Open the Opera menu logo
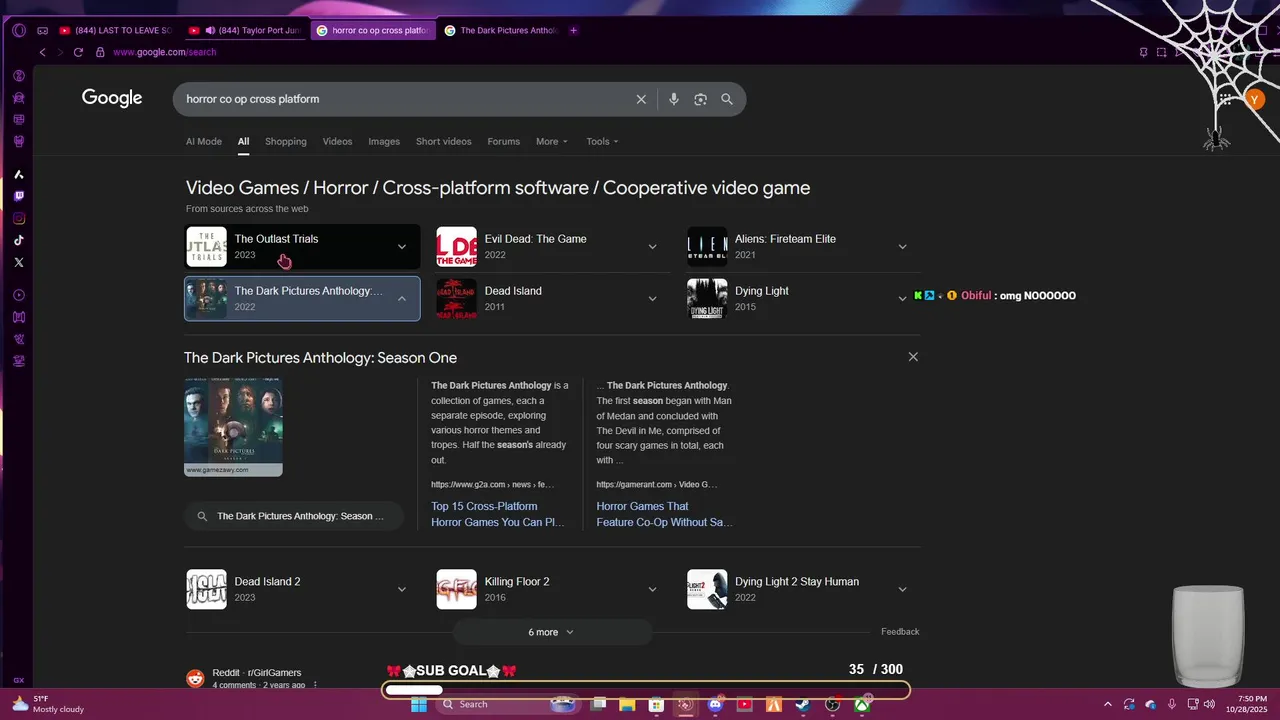1280x720 pixels. point(18,30)
